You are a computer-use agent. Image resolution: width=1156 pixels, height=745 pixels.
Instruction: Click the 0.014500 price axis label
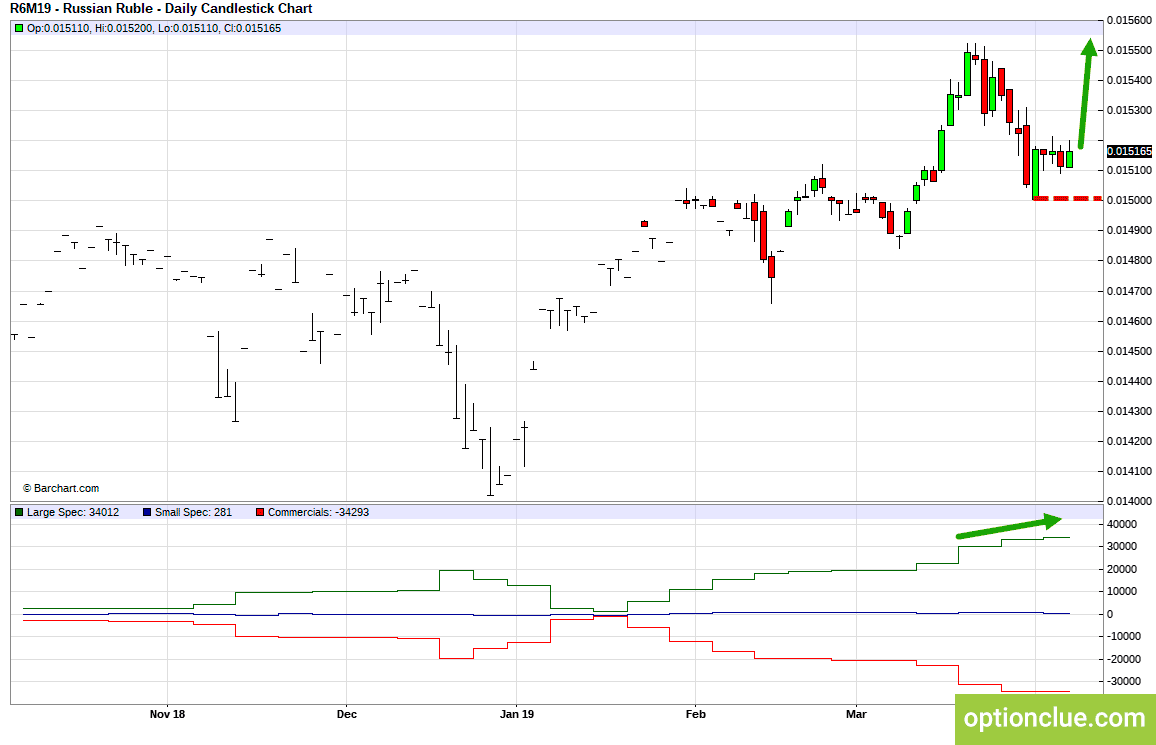point(1129,351)
